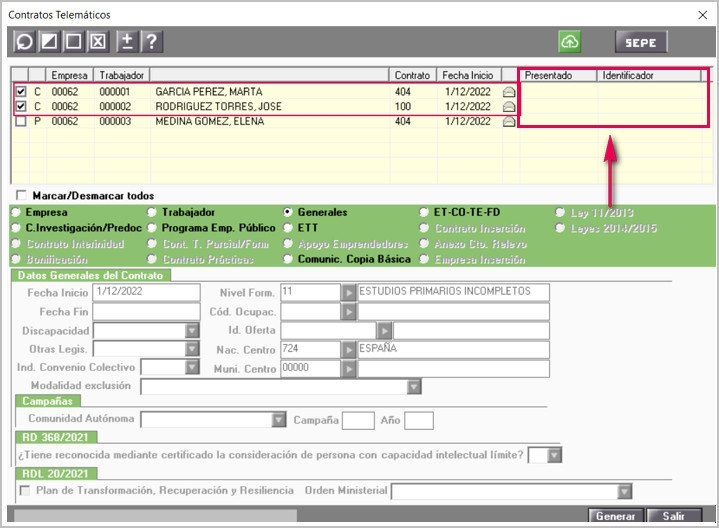This screenshot has height=528, width=719.
Task: Focus the Muni. Centro code field
Action: (310, 369)
